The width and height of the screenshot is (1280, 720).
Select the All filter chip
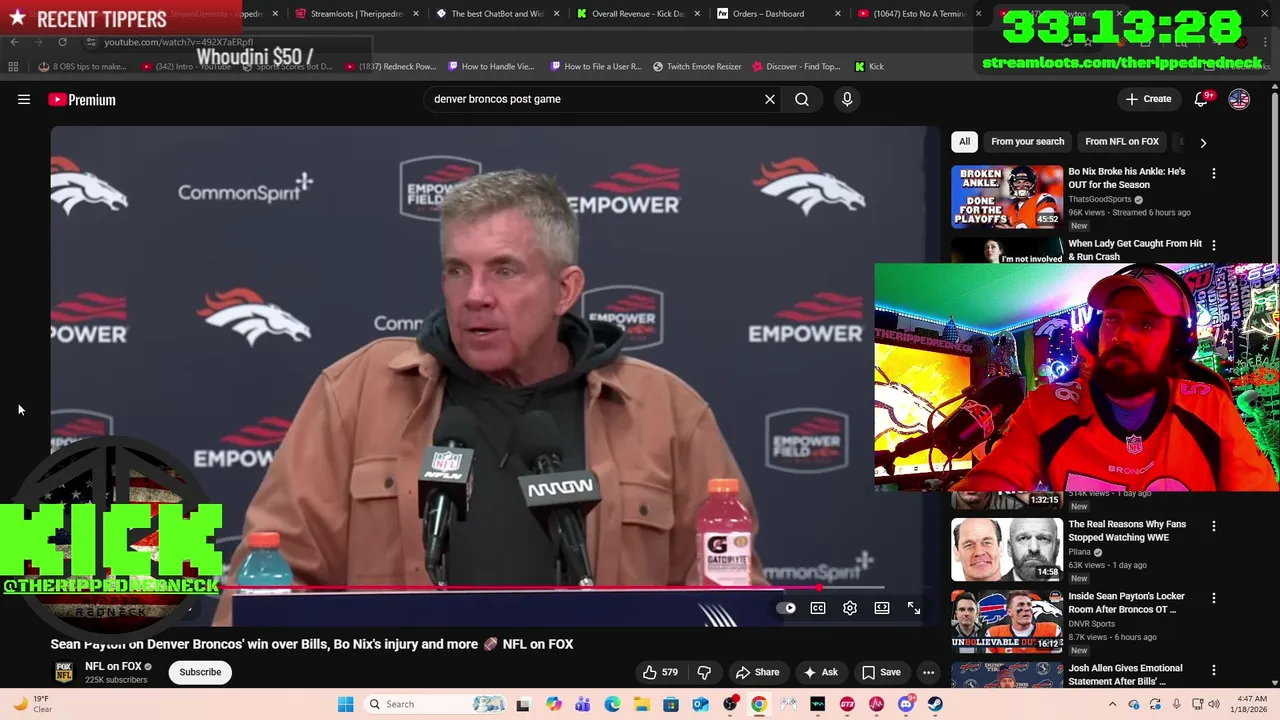click(964, 142)
